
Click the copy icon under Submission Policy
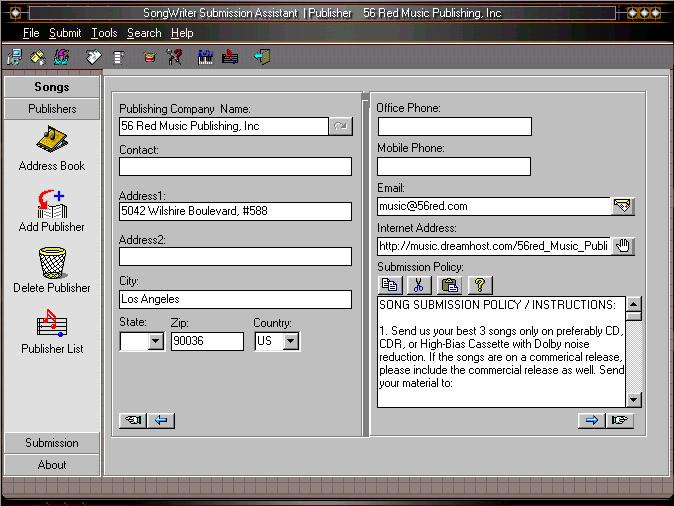390,285
